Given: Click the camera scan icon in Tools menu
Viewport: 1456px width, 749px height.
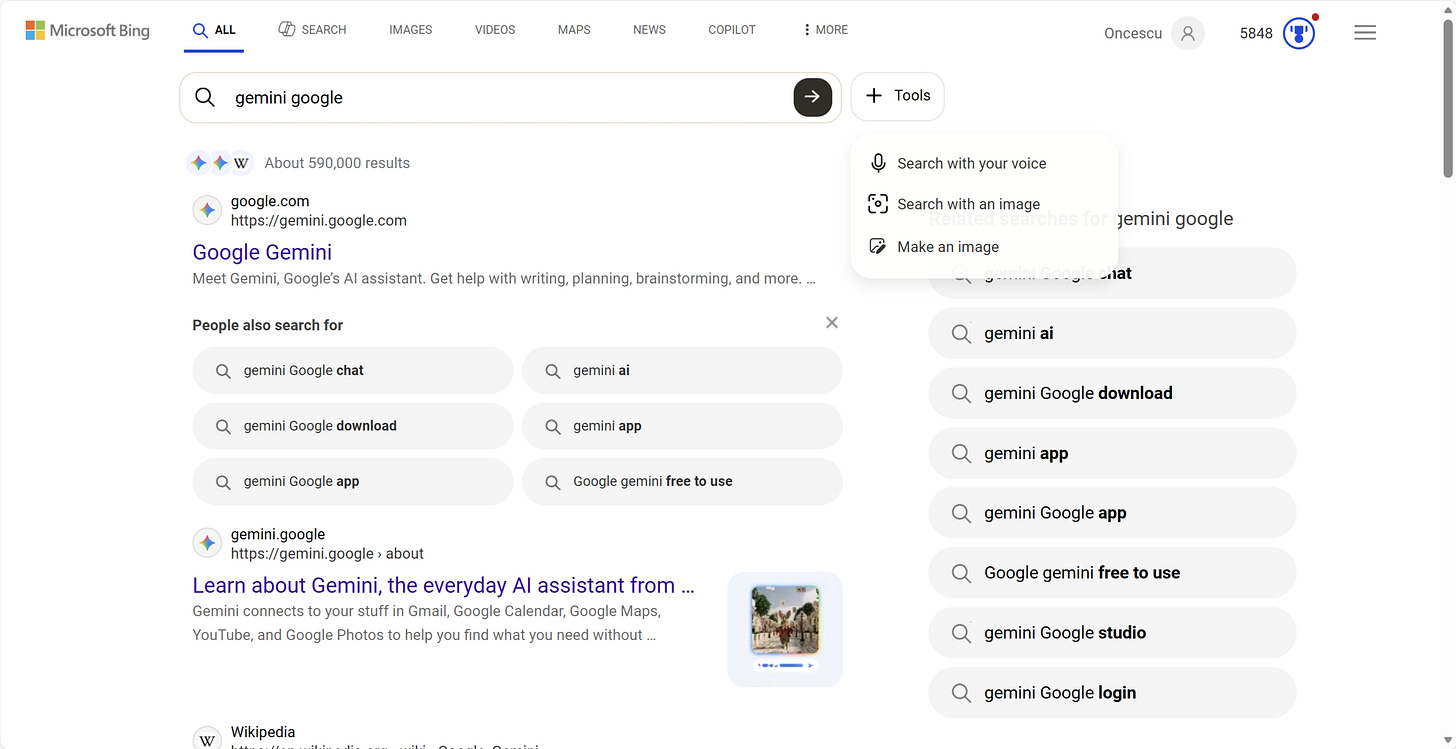Looking at the screenshot, I should (x=878, y=204).
